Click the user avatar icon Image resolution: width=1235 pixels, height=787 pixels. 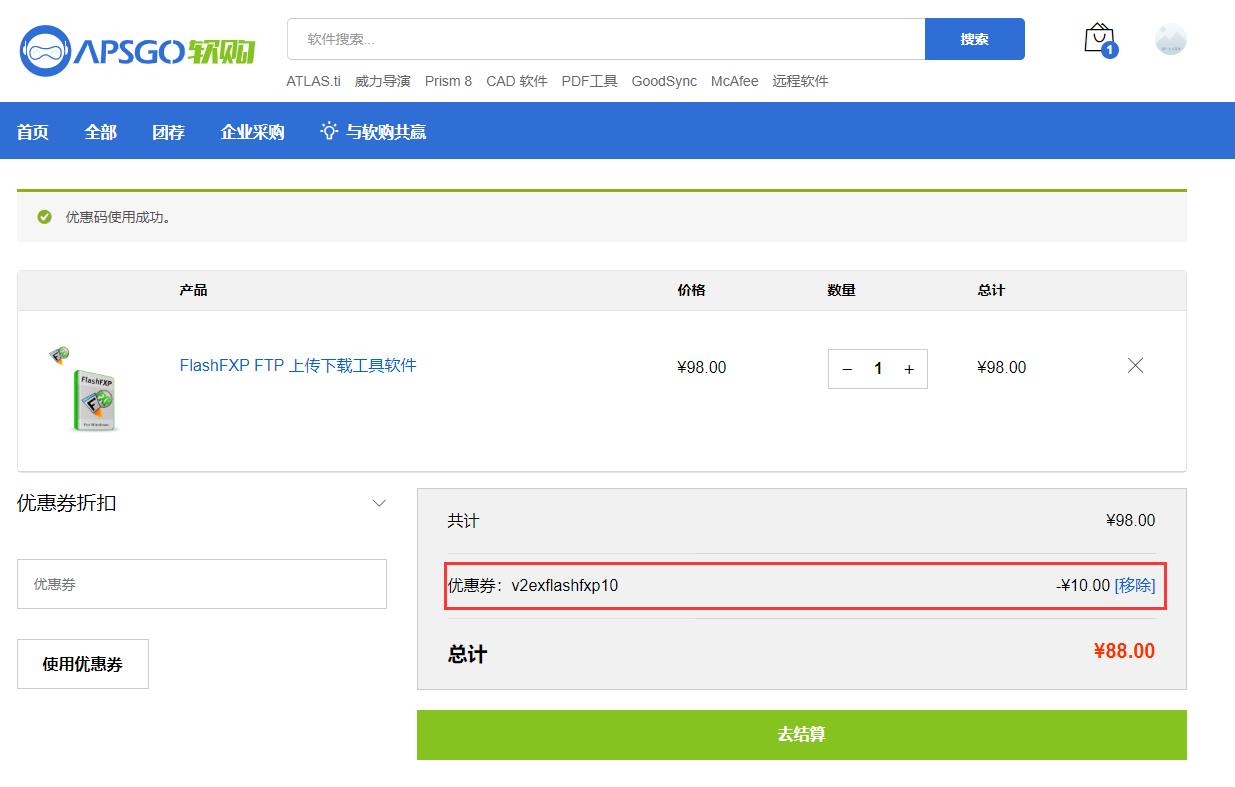(1170, 39)
